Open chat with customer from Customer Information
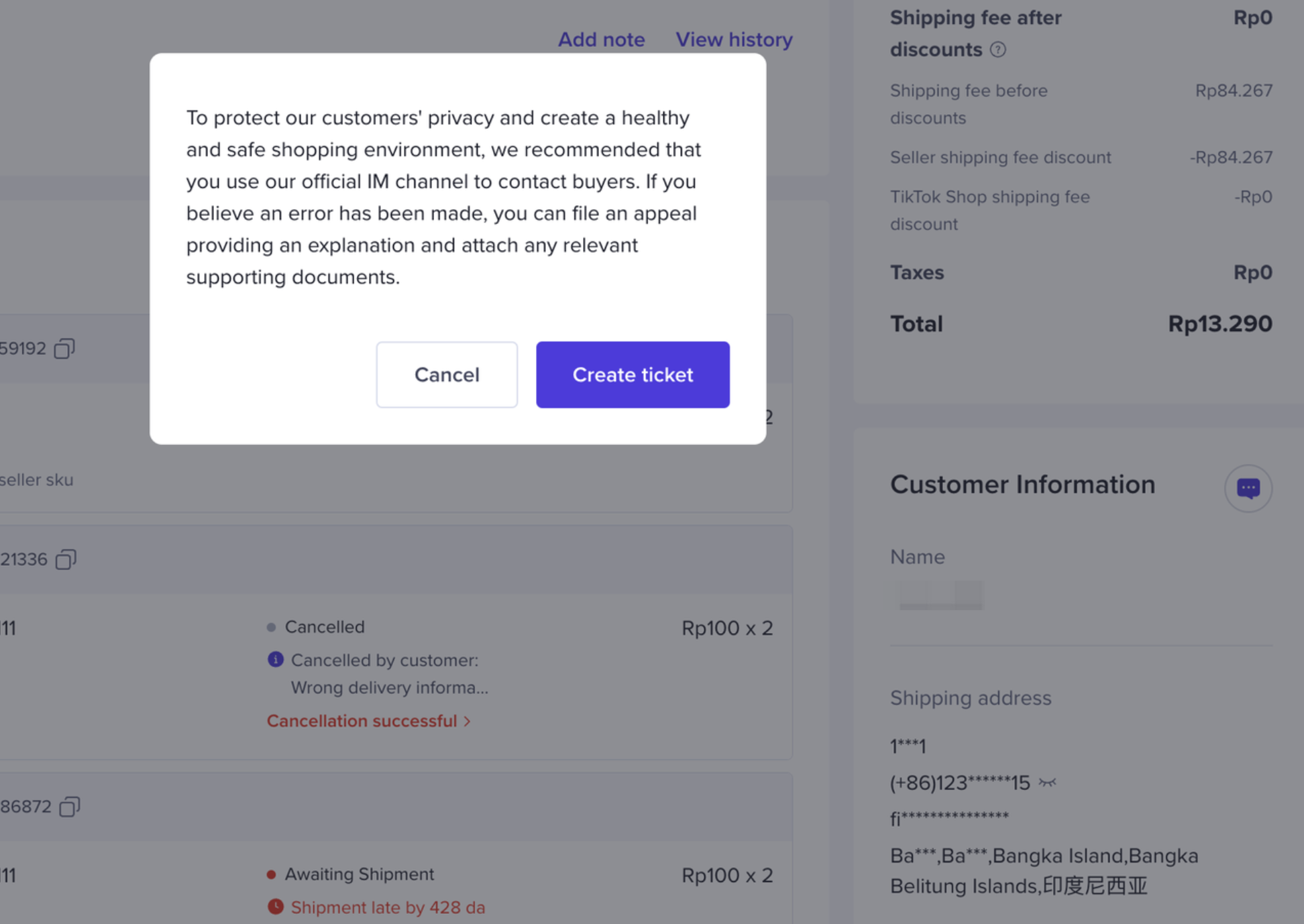This screenshot has height=924, width=1304. click(x=1248, y=488)
